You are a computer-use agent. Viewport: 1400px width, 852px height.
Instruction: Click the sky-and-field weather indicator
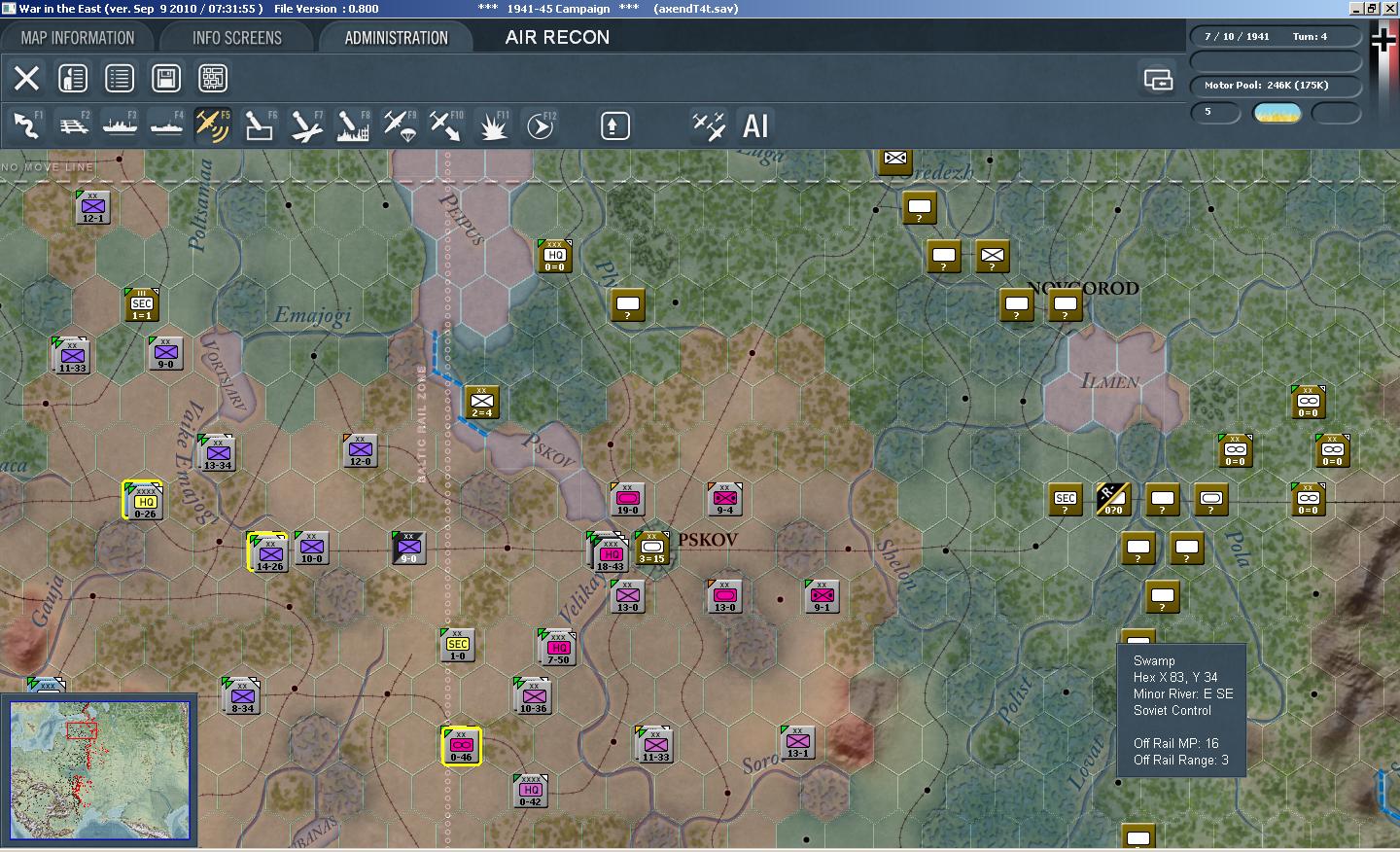tap(1277, 113)
